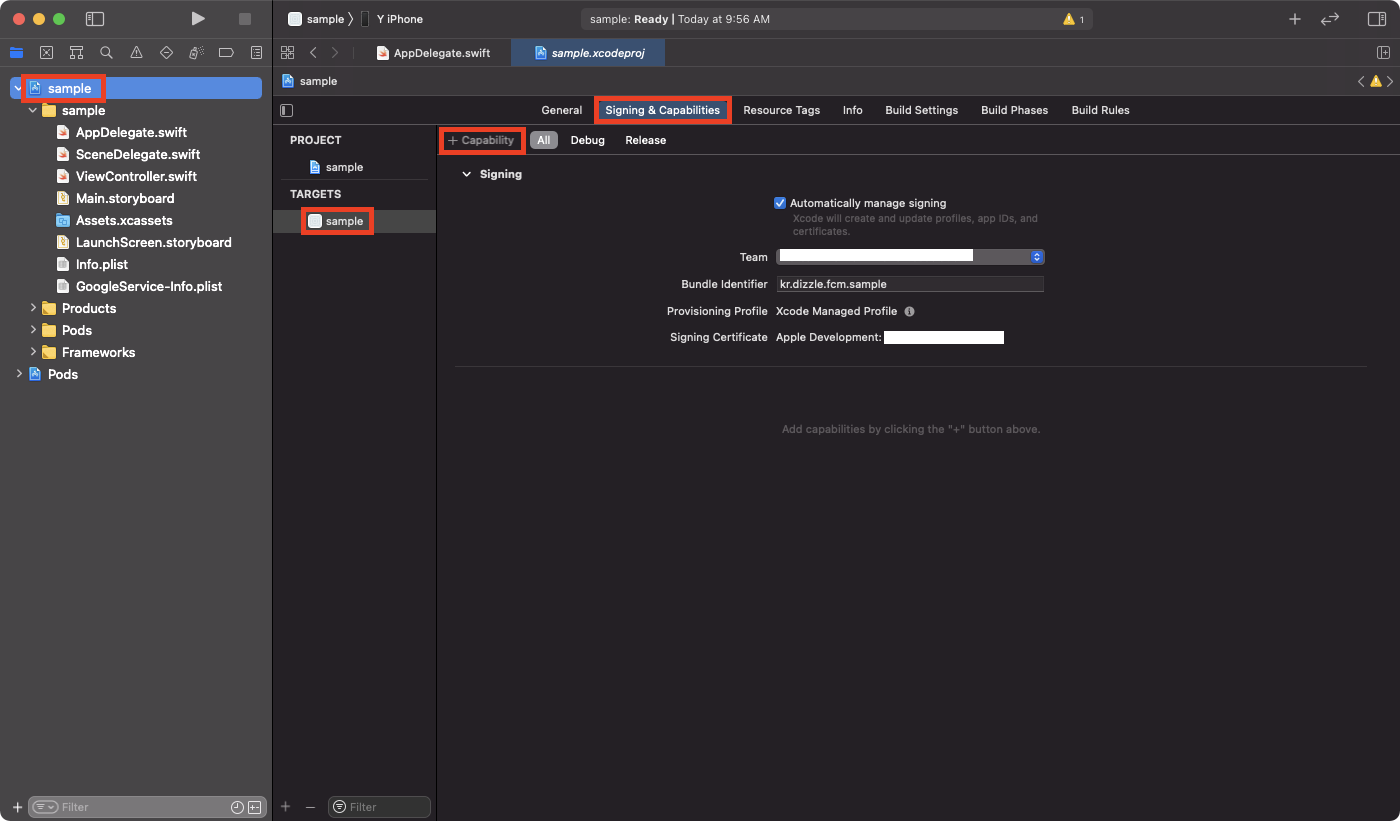Add a new file with navigator plus button

coord(17,807)
